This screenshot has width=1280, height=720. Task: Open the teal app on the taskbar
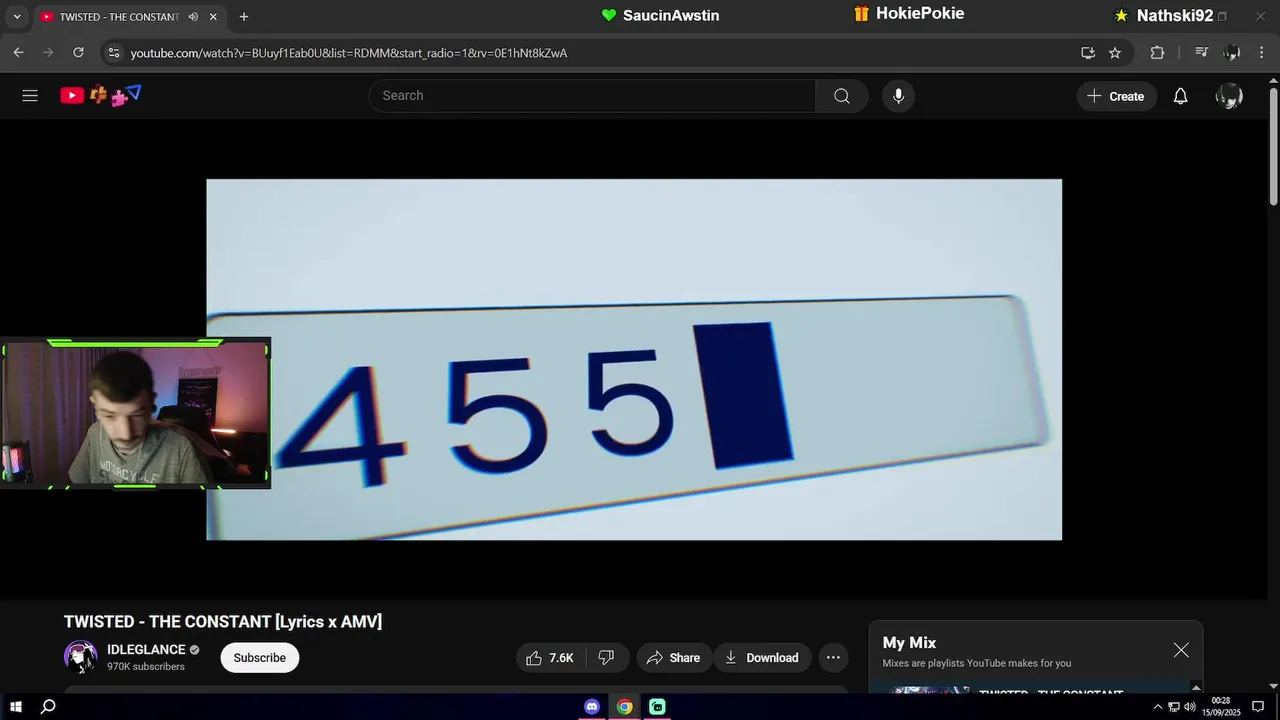657,707
